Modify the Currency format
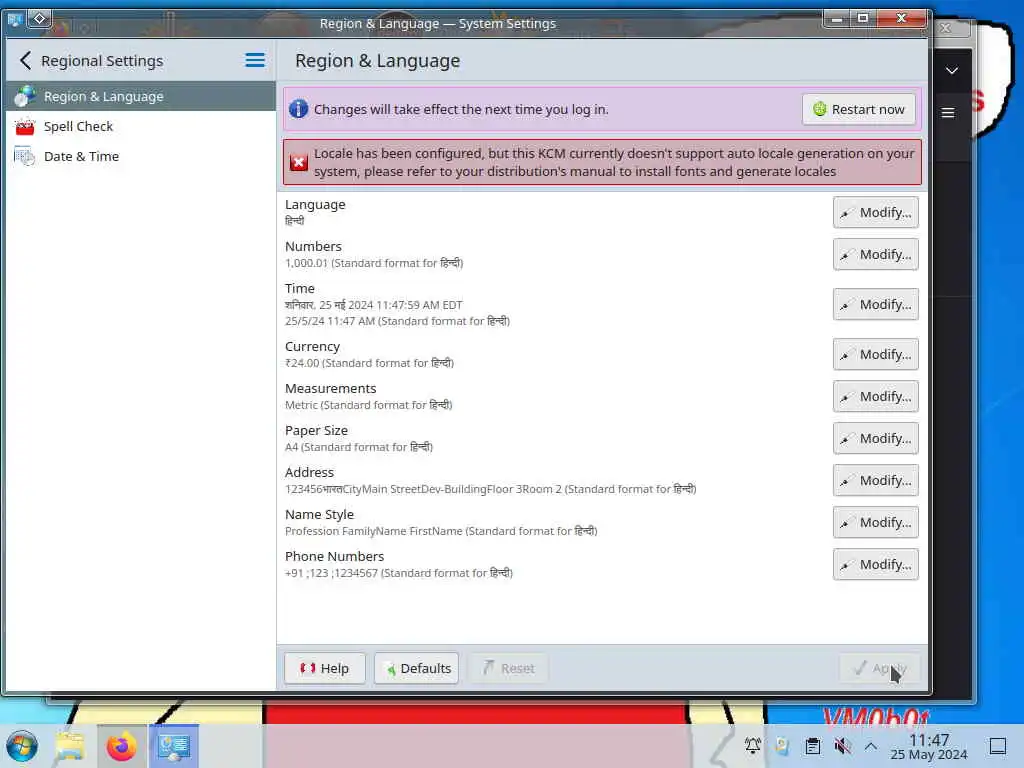 click(875, 354)
